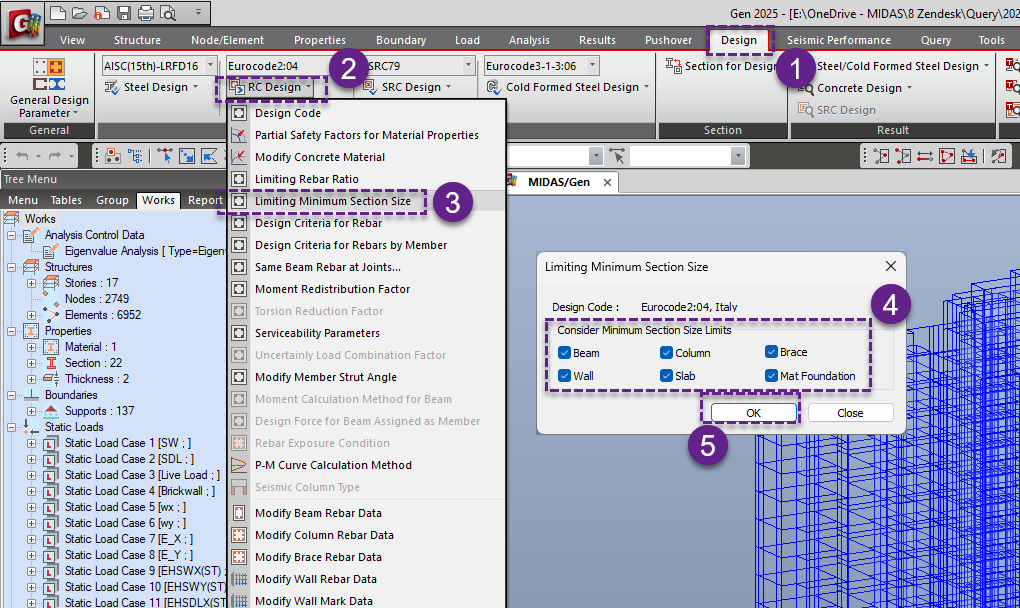Image resolution: width=1020 pixels, height=608 pixels.
Task: Click the Modify Beam Rebar Data icon
Action: click(239, 513)
